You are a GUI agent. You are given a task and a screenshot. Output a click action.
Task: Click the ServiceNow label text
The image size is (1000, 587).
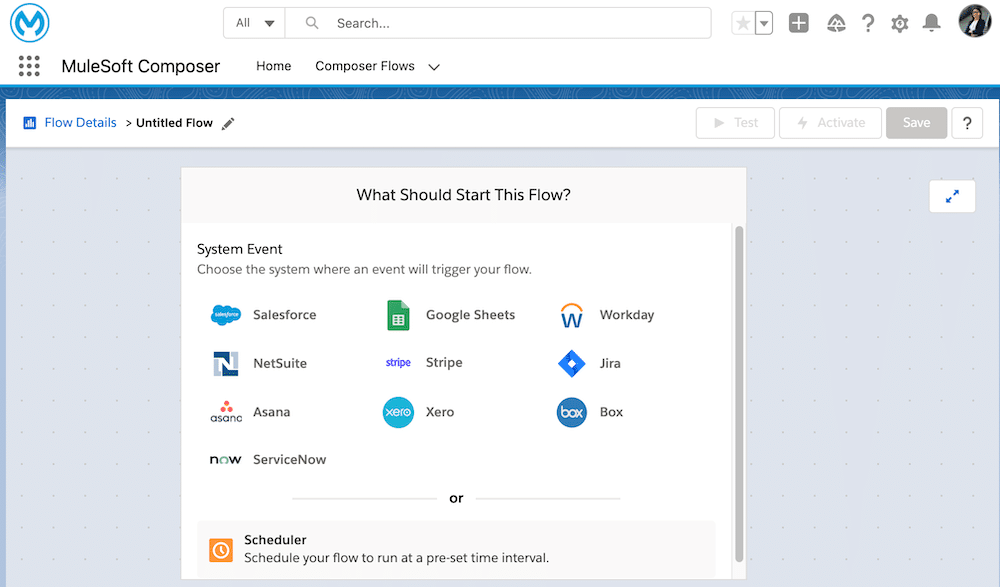(290, 459)
